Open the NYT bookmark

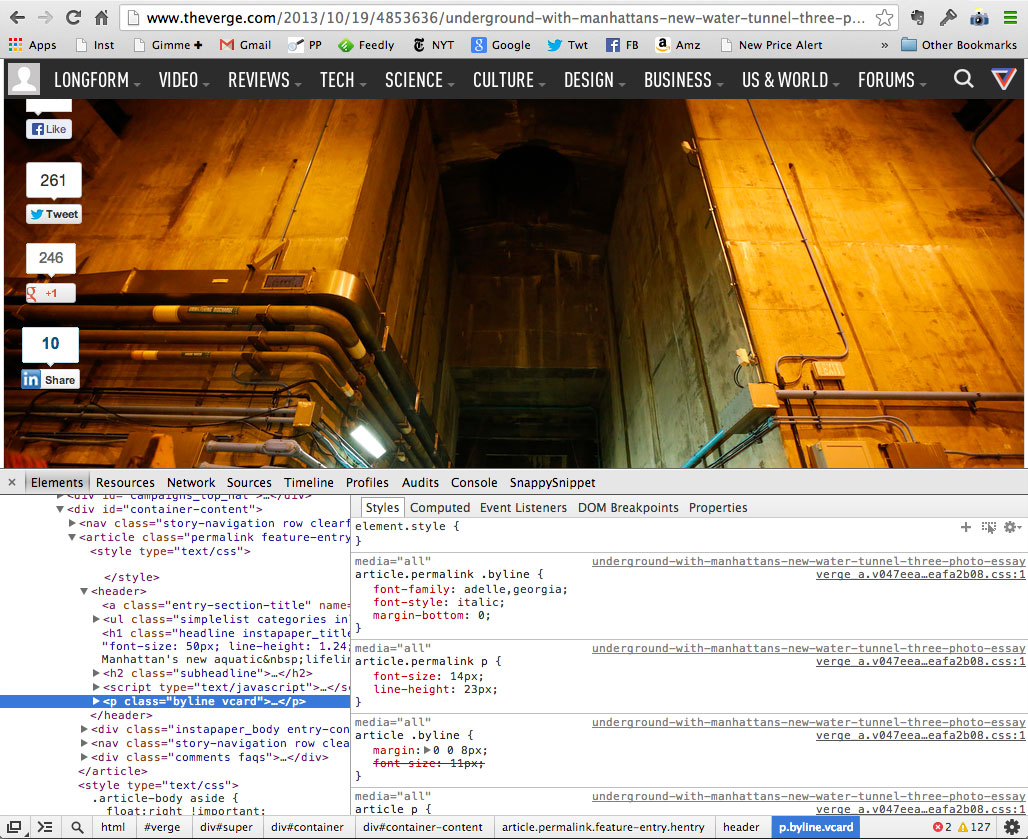(433, 45)
